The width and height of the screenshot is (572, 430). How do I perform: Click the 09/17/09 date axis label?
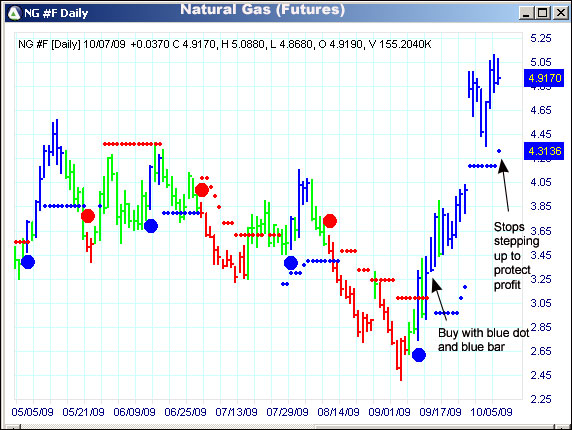pos(440,412)
